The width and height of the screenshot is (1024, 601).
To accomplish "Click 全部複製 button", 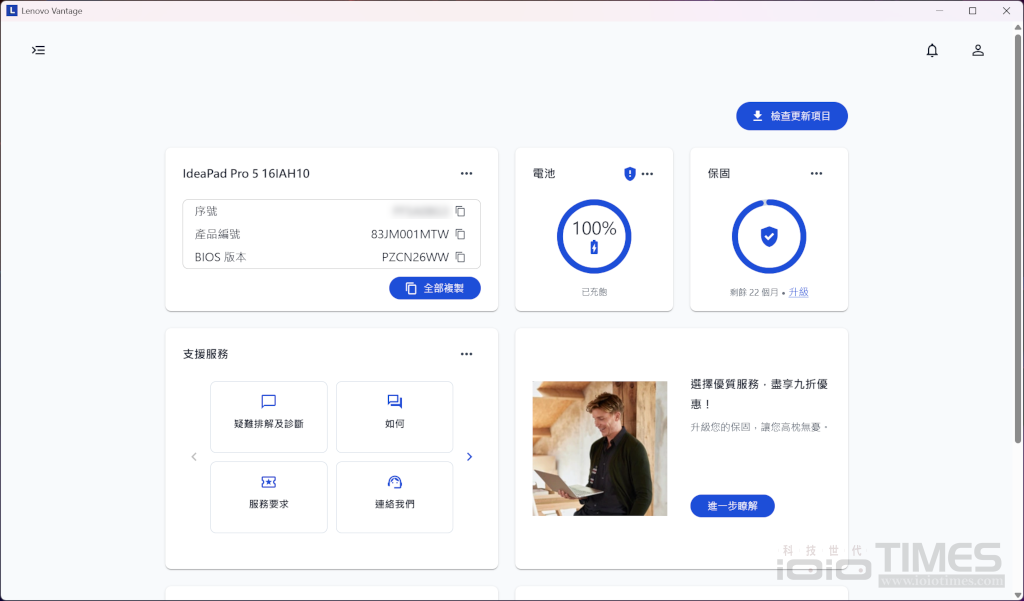I will 435,288.
